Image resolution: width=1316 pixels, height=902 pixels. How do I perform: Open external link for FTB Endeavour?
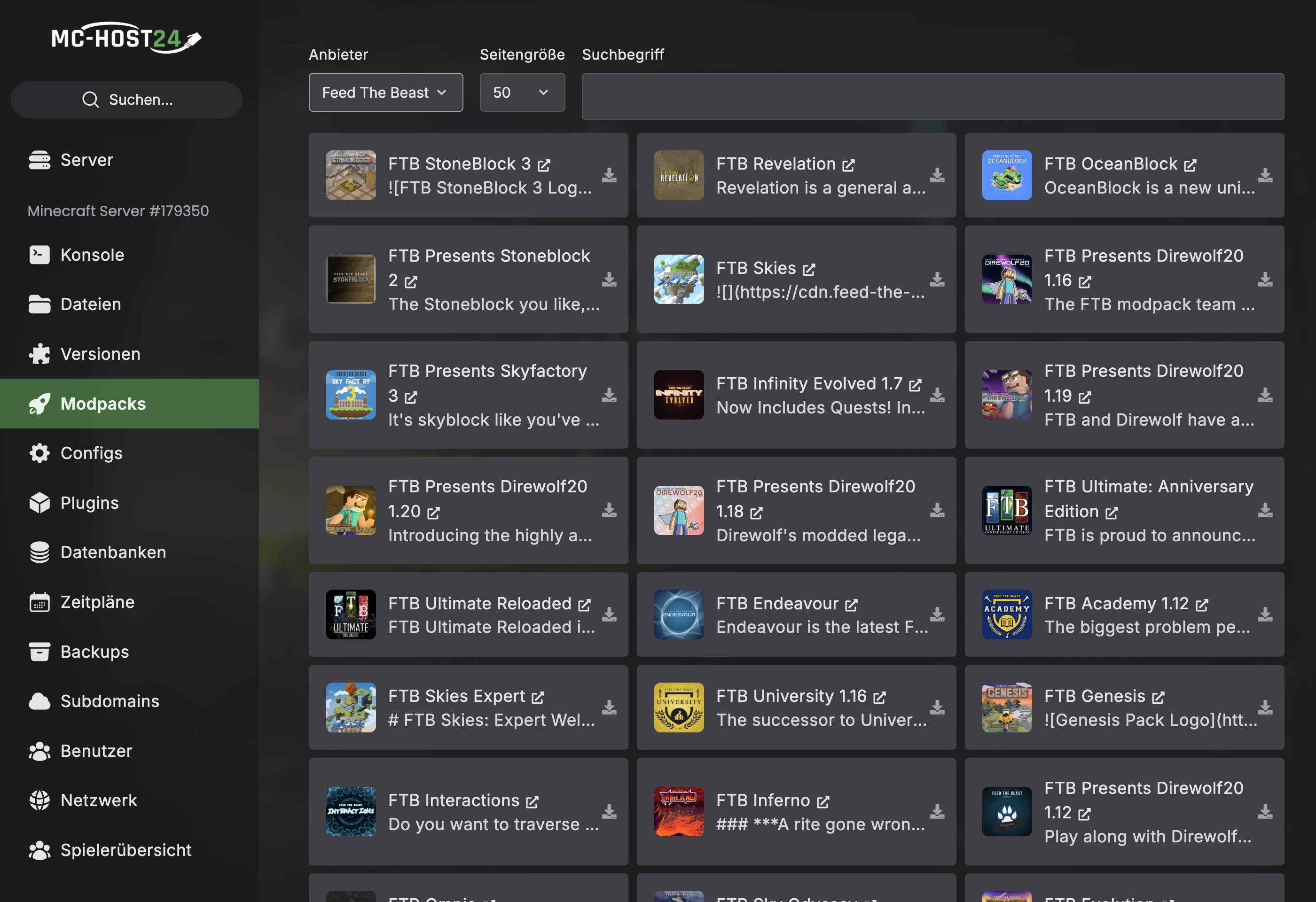coord(851,604)
